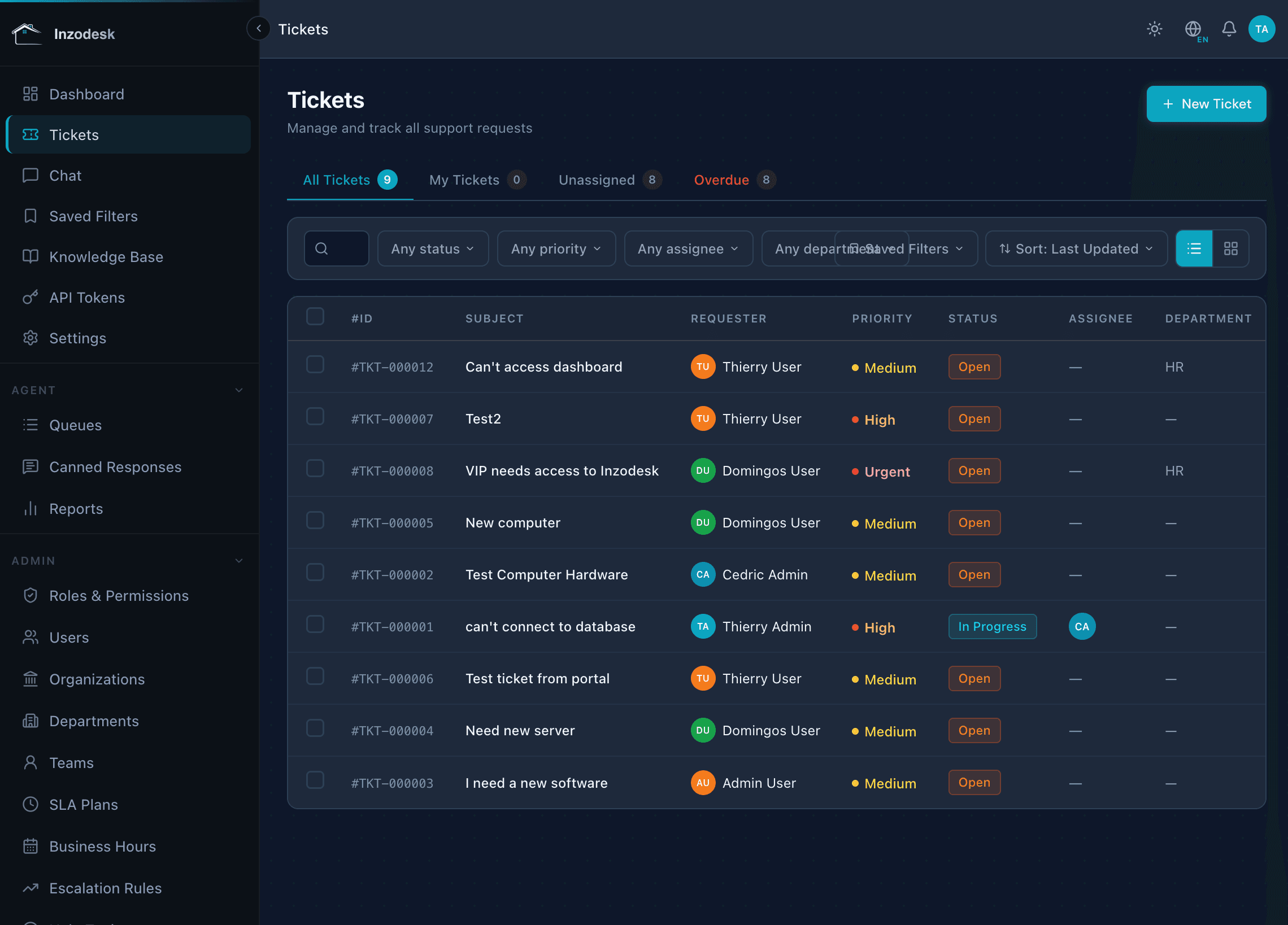Select Chat in the sidebar
1288x925 pixels.
pyautogui.click(x=65, y=175)
